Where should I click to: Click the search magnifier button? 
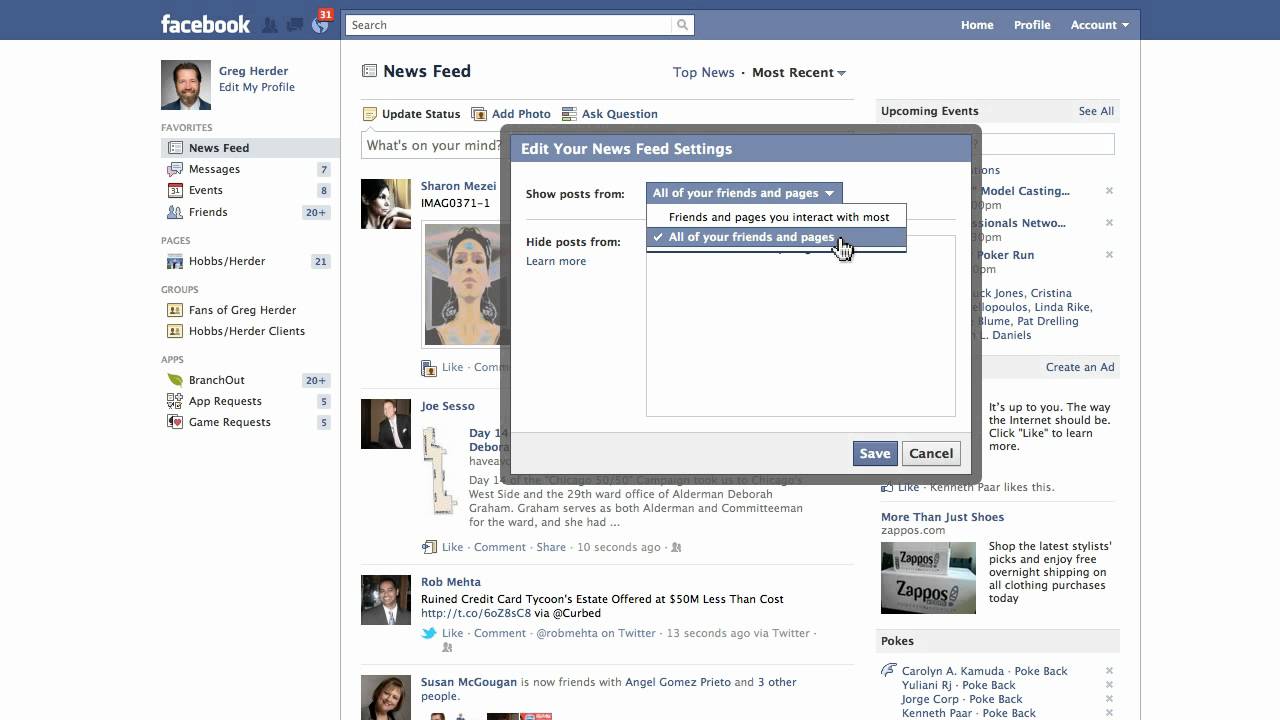[682, 25]
